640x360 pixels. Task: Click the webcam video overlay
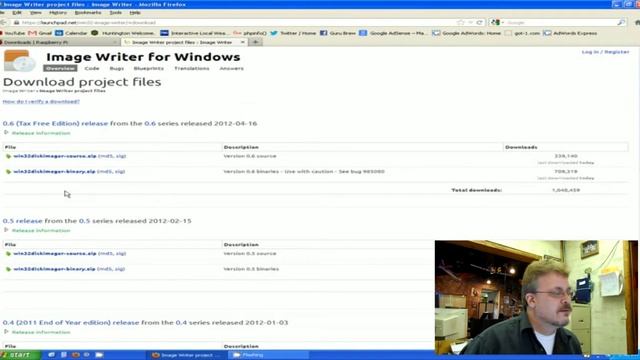(536, 297)
